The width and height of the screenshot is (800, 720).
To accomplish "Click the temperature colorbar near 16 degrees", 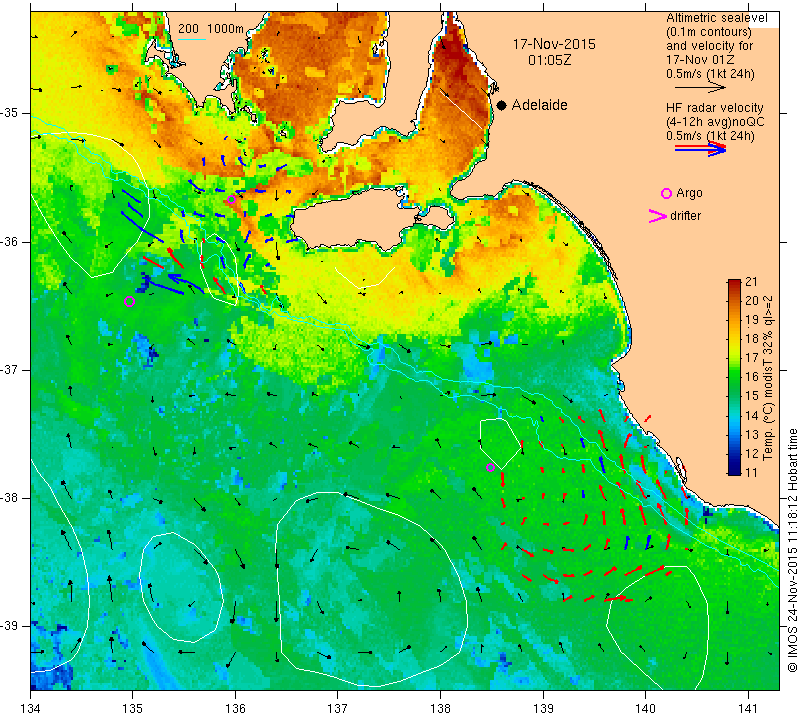I will click(x=734, y=377).
